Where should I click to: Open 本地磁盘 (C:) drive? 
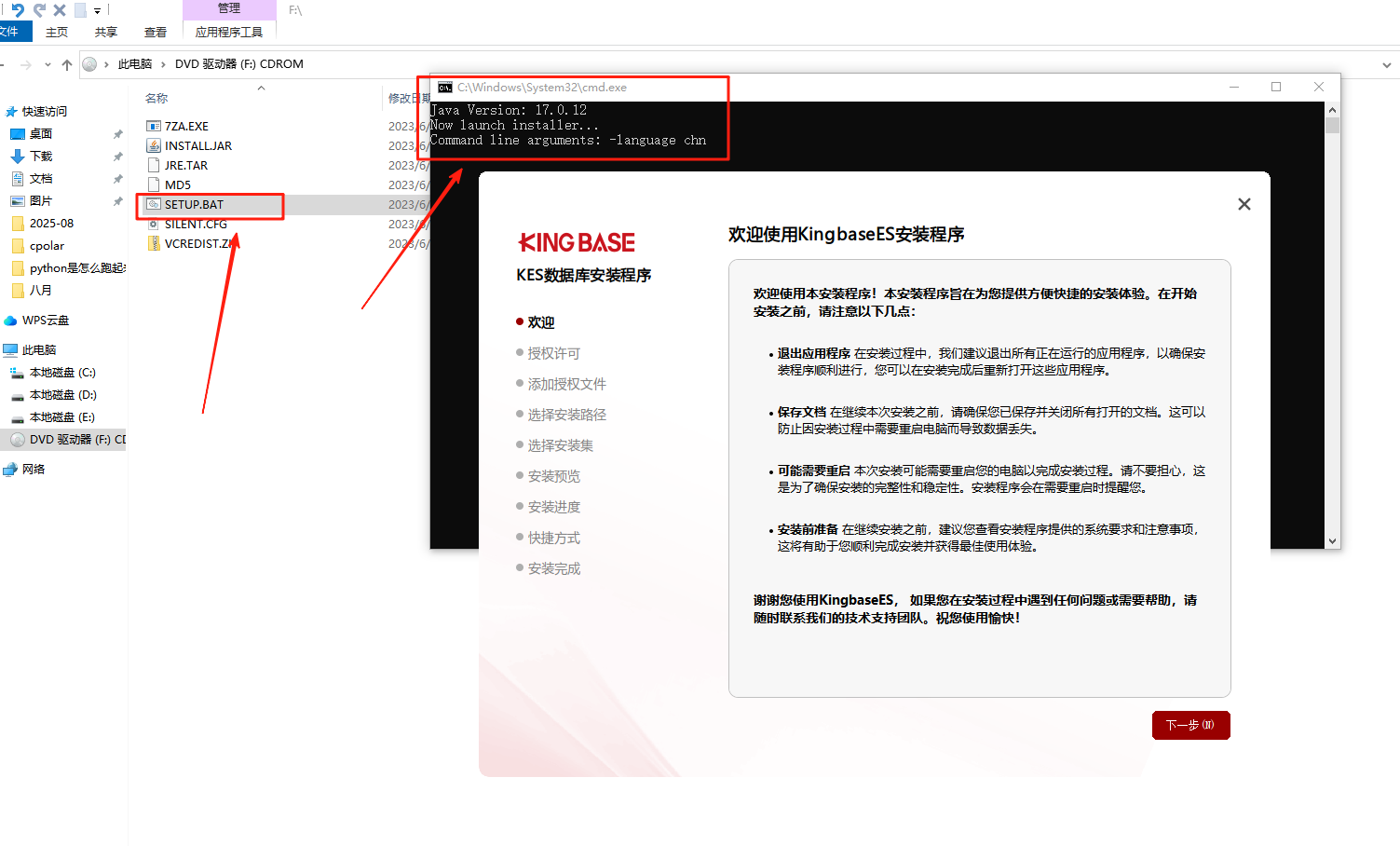(62, 372)
